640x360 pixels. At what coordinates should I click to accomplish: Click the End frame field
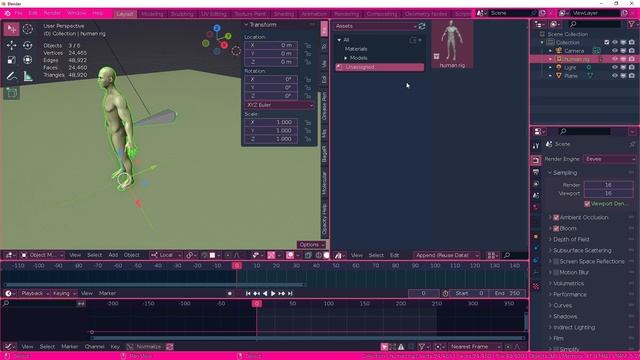(x=508, y=293)
